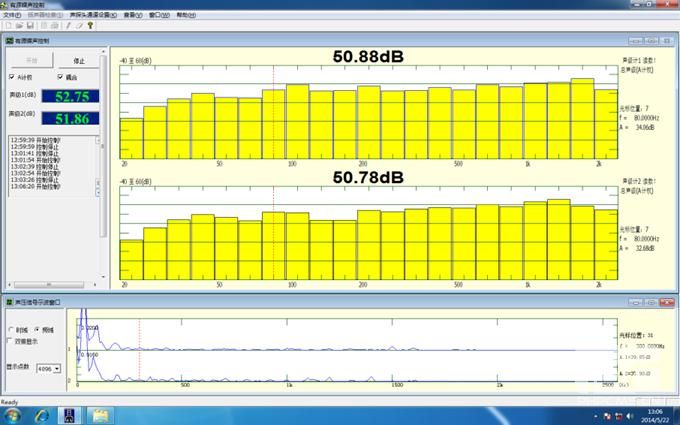The image size is (680, 425).
Task: Click the vertical scrollbar of the left control panel
Action: point(103,164)
